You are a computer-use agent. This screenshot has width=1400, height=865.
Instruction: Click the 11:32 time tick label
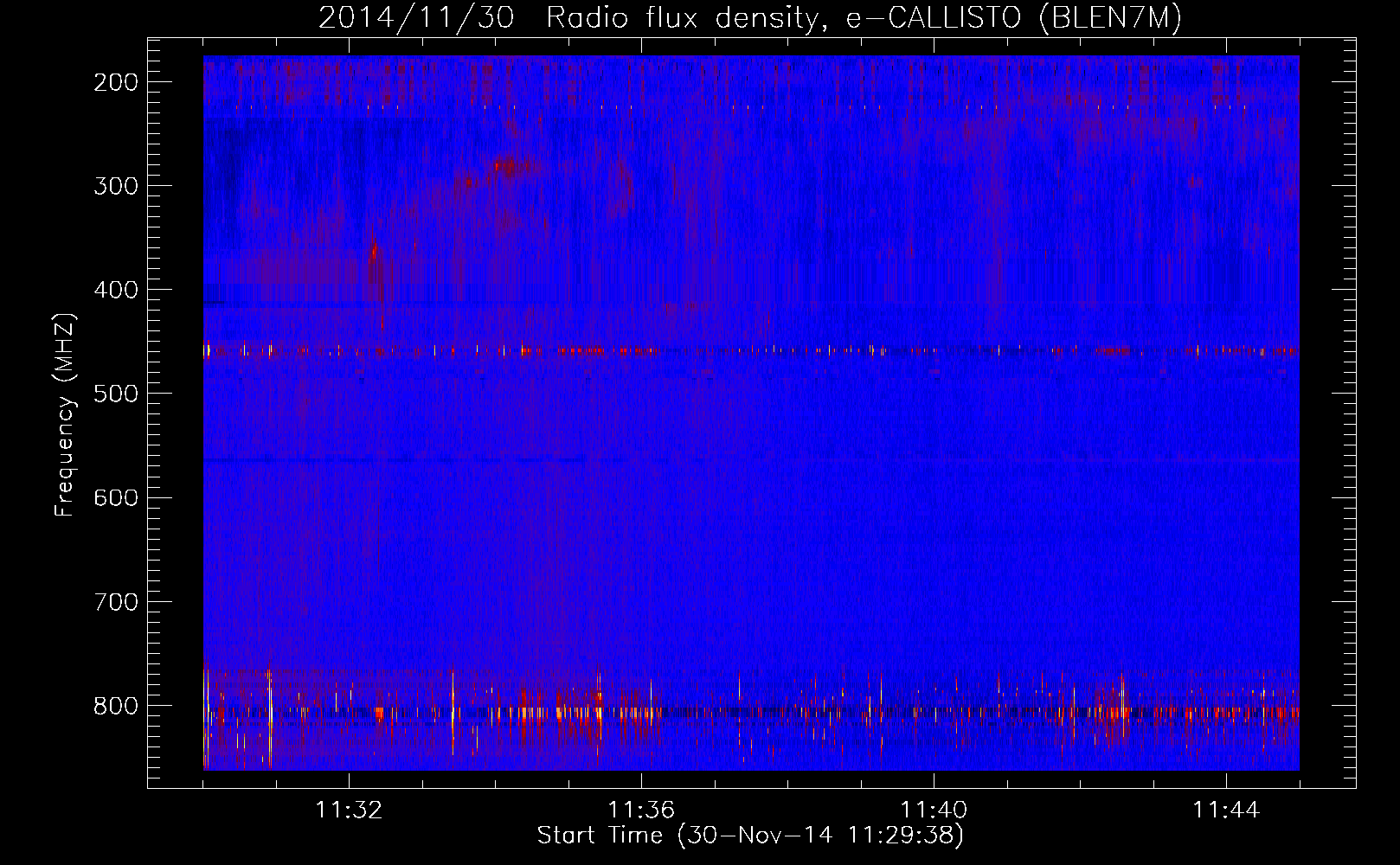tap(349, 811)
